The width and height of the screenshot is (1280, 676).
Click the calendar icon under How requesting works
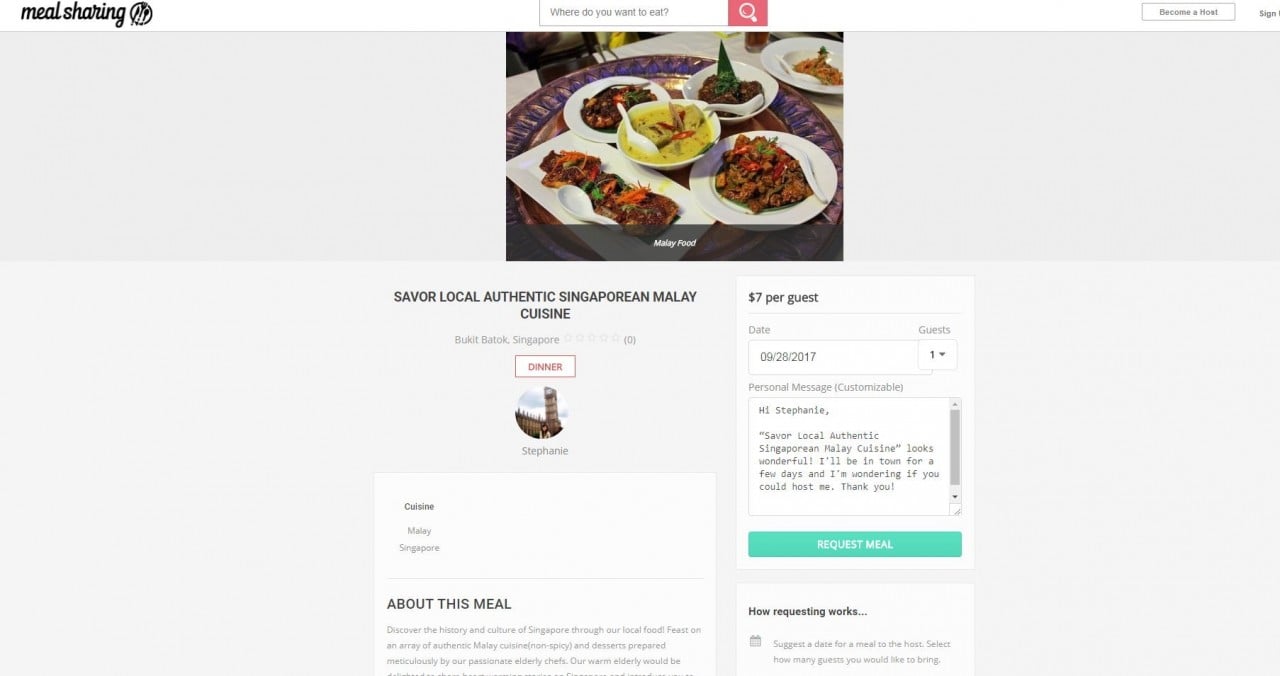(756, 641)
